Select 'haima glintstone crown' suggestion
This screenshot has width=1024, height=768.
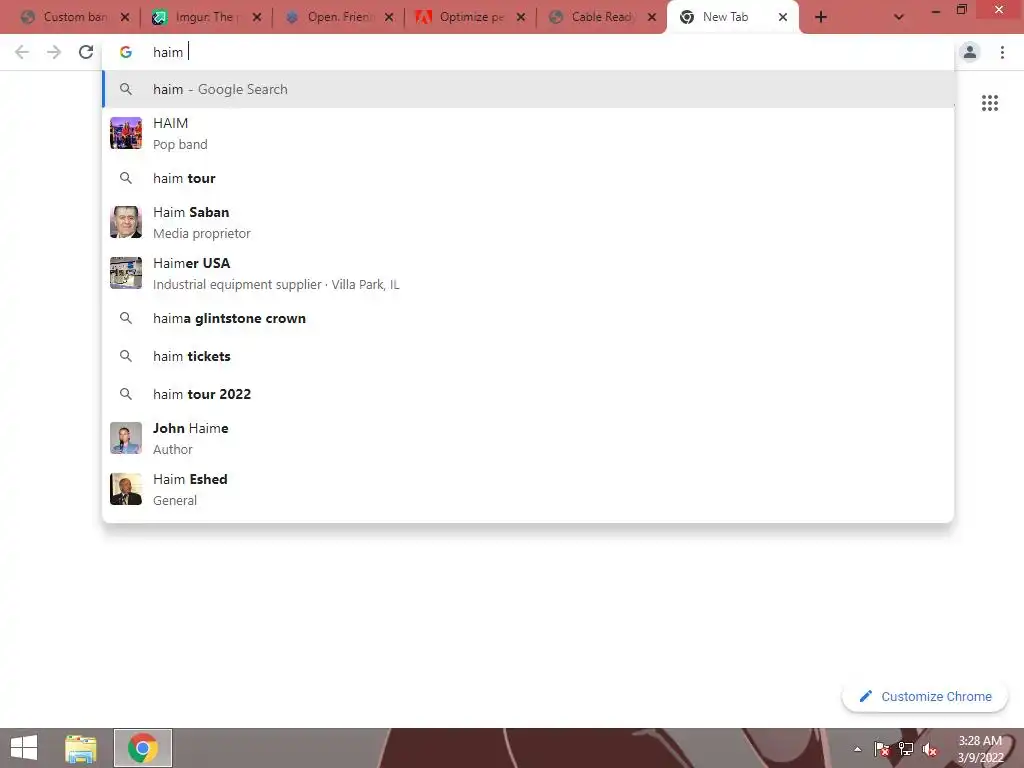pos(528,318)
